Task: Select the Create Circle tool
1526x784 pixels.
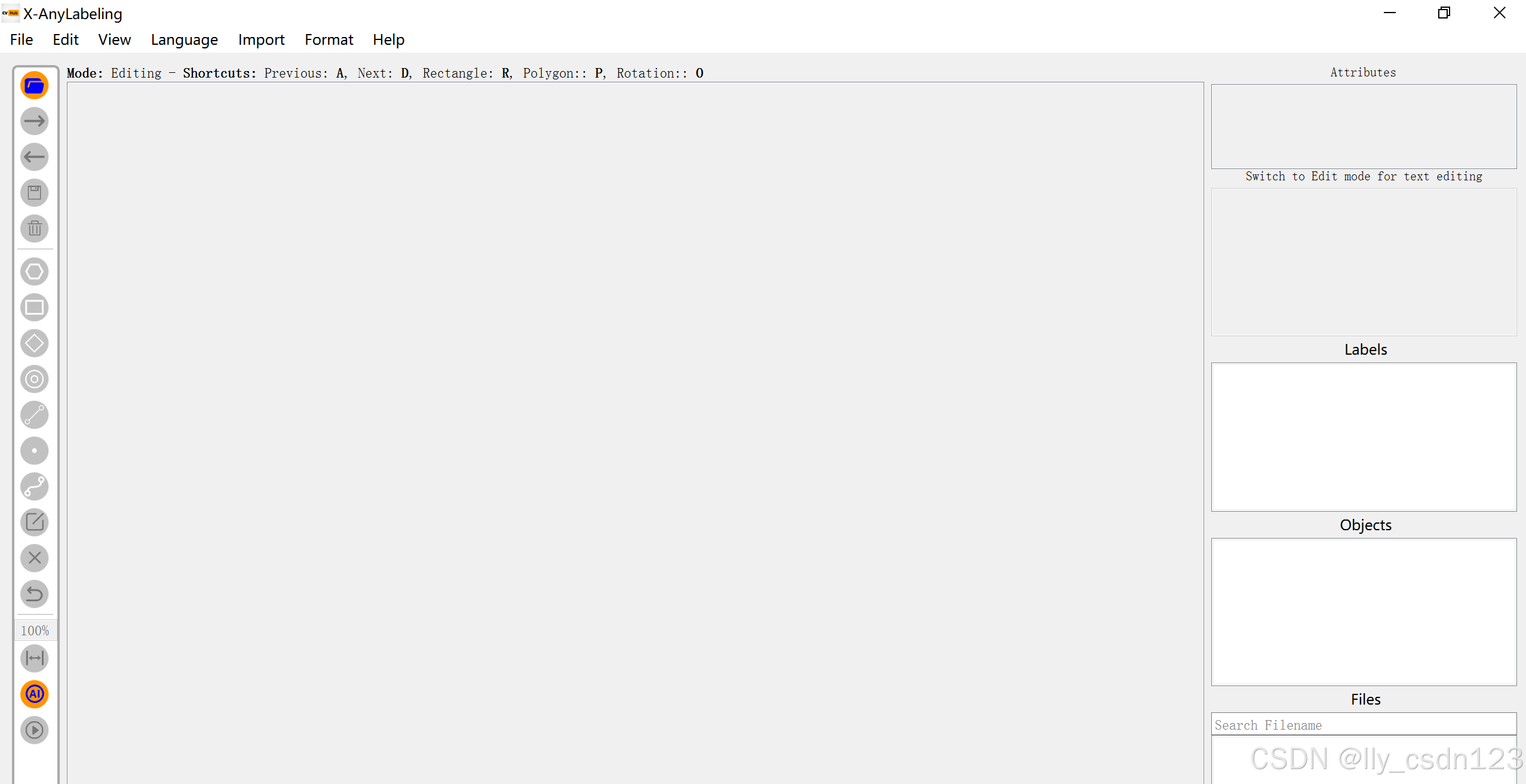Action: point(35,379)
